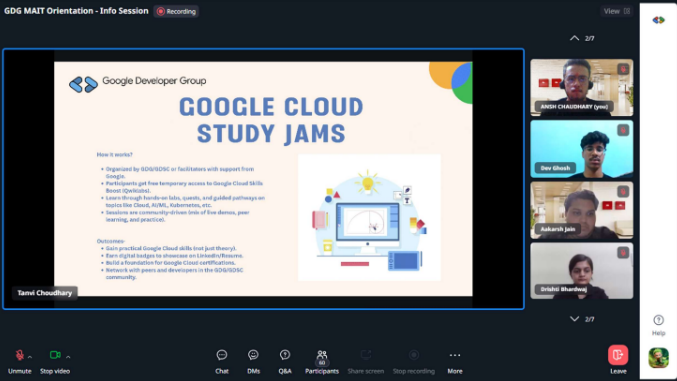The image size is (677, 381).
Task: Click the 2/7 page indicator at bottom
Action: click(x=589, y=319)
